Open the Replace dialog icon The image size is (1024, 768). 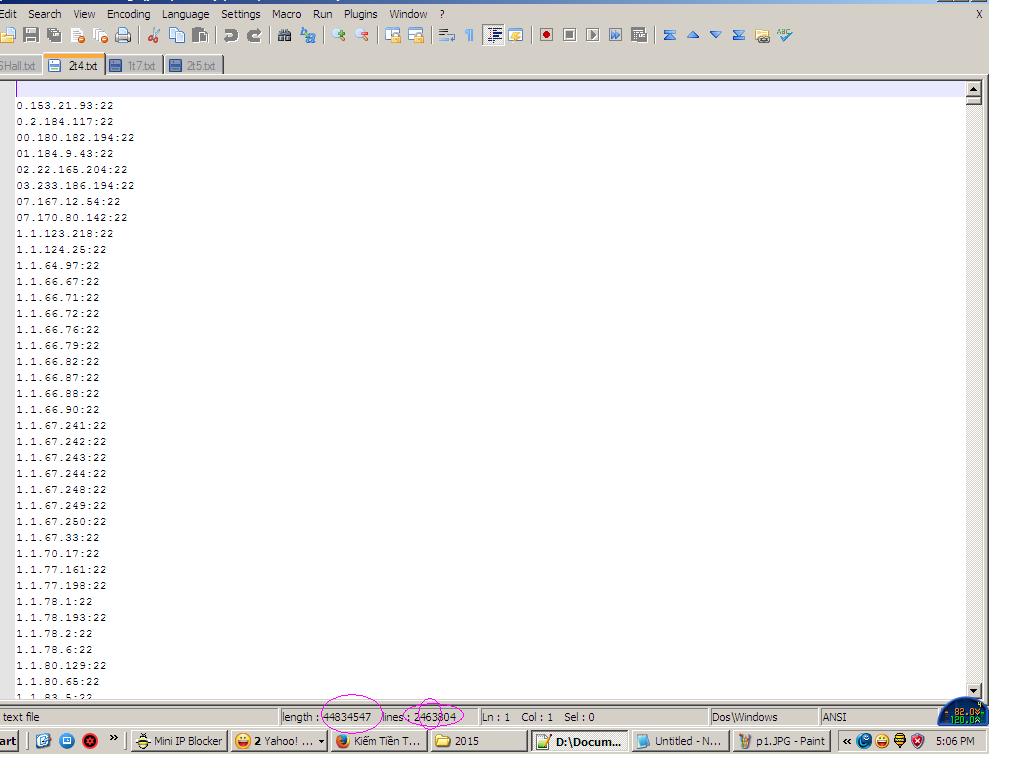308,35
